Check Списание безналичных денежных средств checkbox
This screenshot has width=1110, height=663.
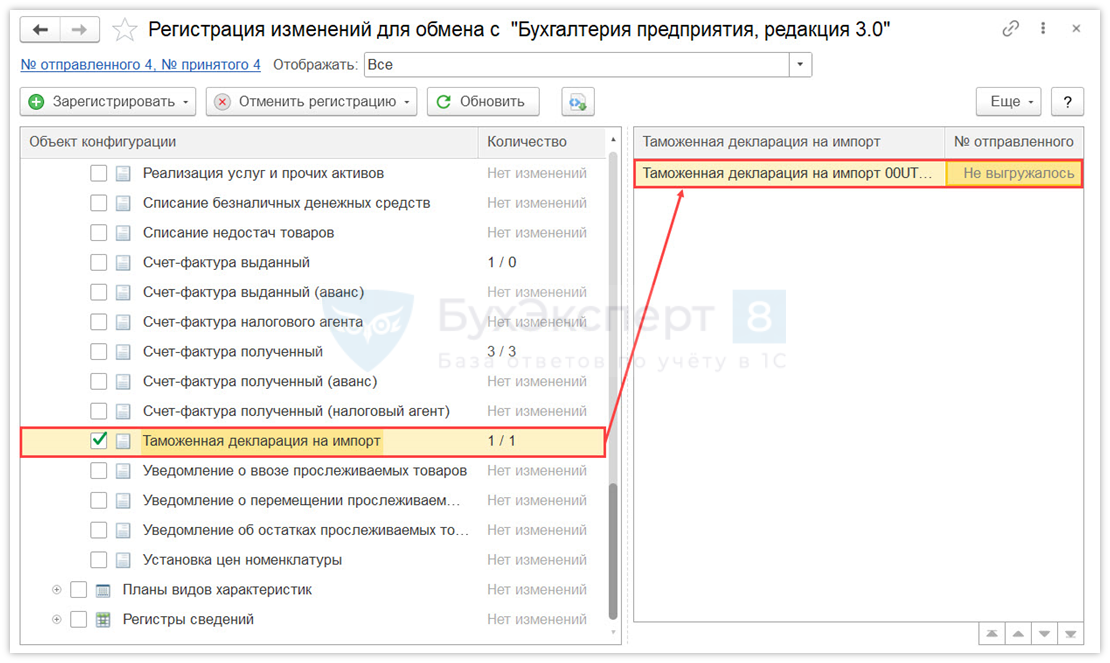(98, 203)
